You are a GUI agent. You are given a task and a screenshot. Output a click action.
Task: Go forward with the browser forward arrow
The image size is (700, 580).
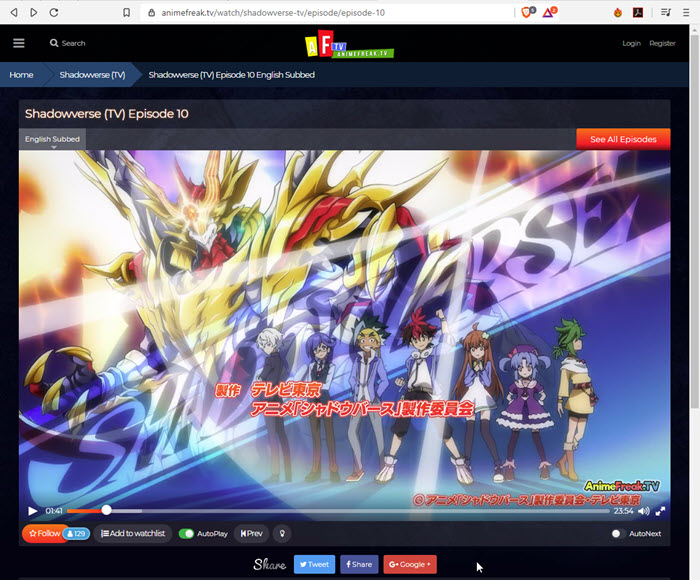(33, 13)
